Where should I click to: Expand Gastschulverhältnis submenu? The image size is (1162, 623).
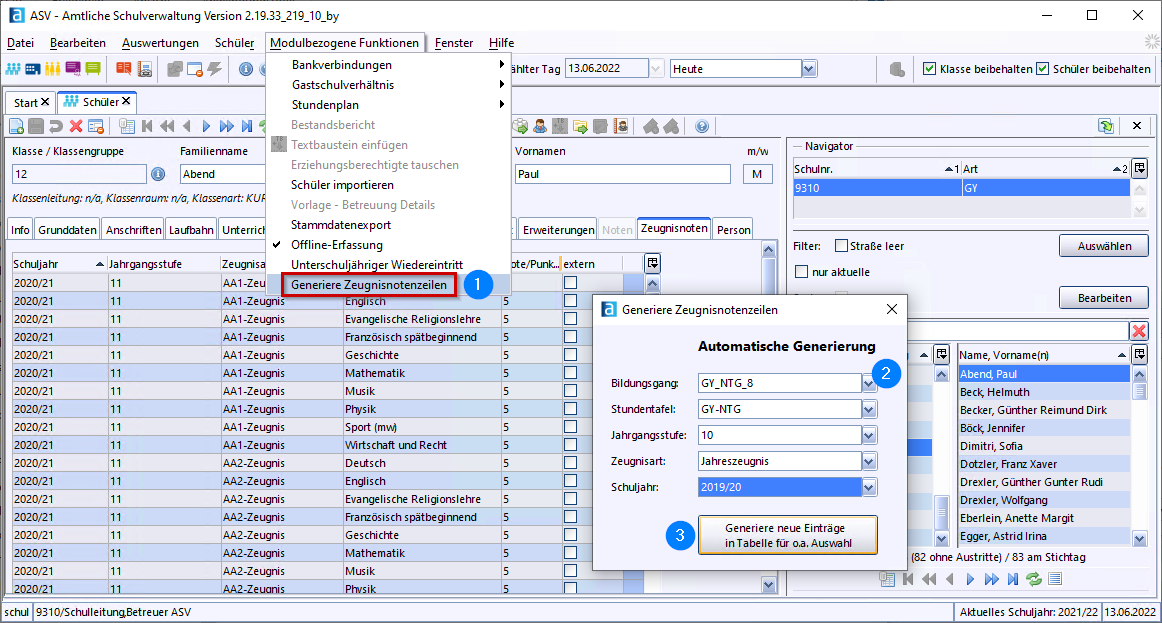tap(388, 84)
